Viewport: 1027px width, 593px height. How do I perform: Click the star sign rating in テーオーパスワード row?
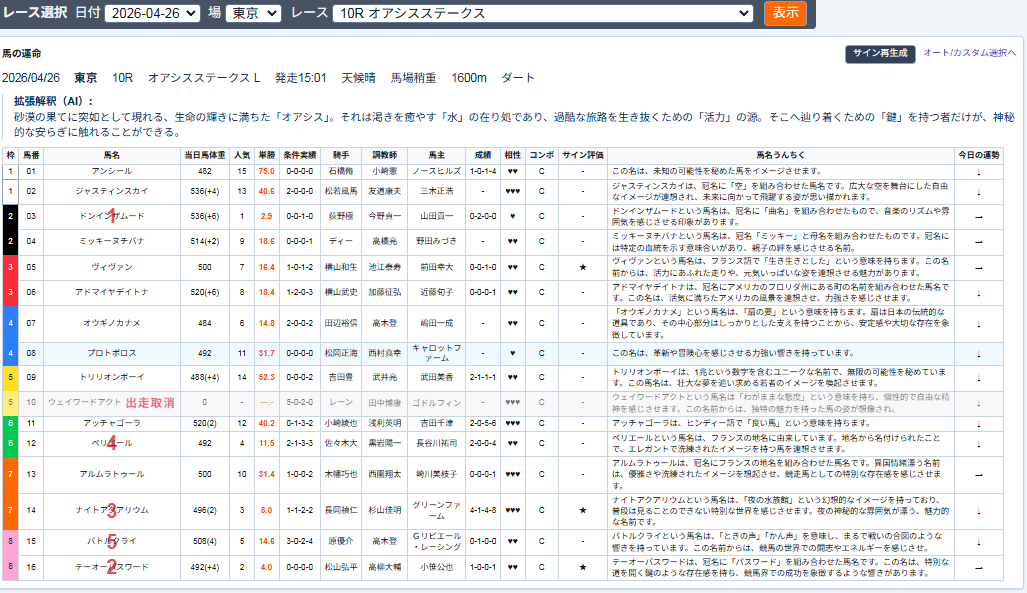click(582, 567)
